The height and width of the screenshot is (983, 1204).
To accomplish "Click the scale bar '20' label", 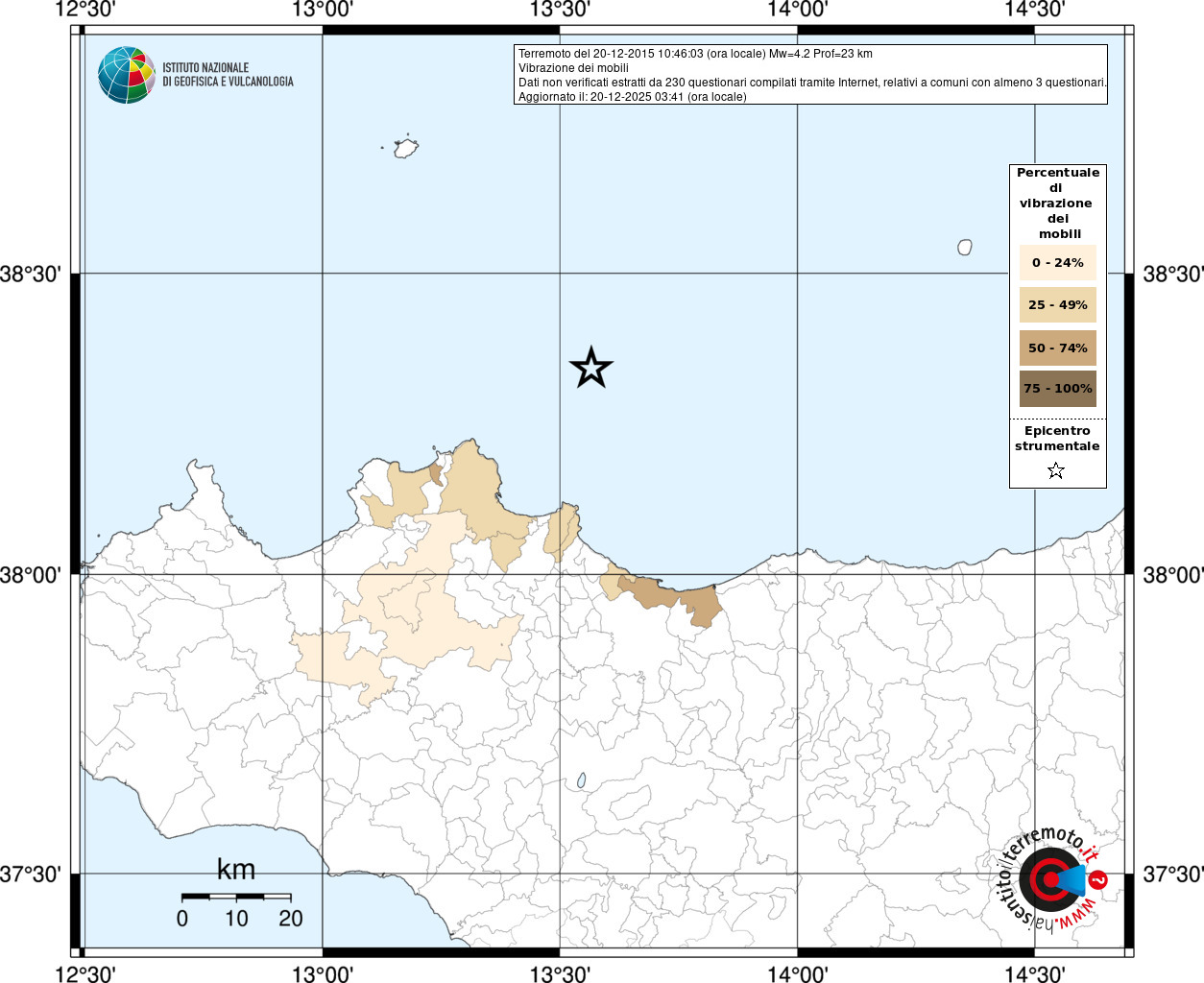I will pyautogui.click(x=291, y=919).
